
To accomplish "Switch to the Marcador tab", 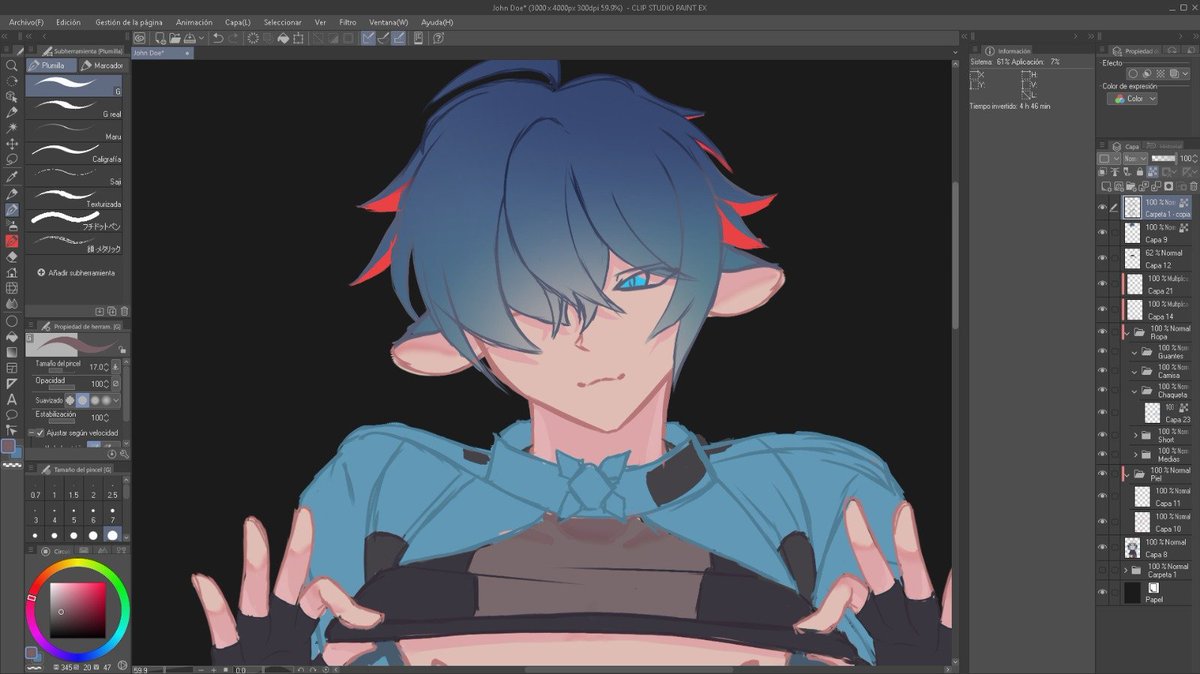I will click(x=101, y=65).
